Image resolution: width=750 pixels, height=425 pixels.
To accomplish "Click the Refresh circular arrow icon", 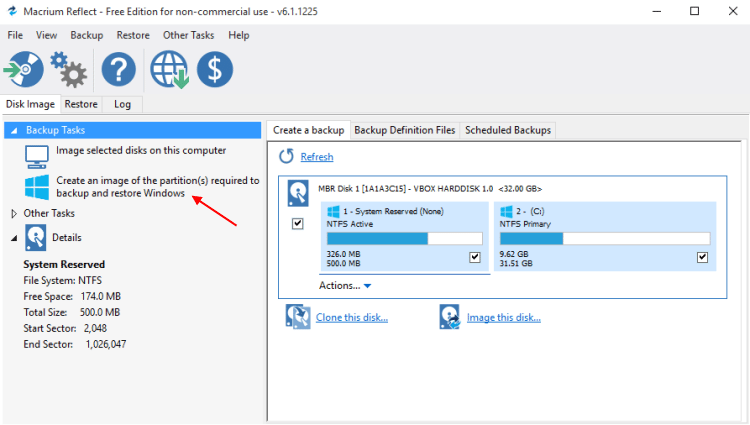I will tap(286, 156).
